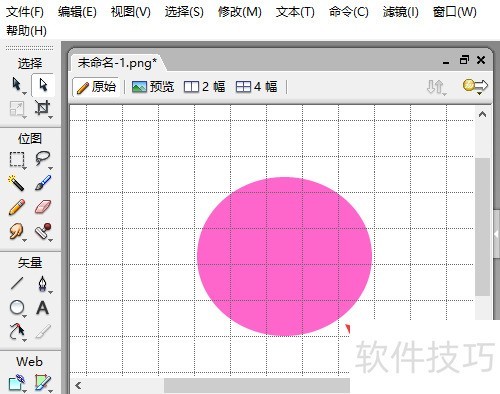Show the 2 幅 two-up view
The height and width of the screenshot is (394, 500).
pos(205,87)
